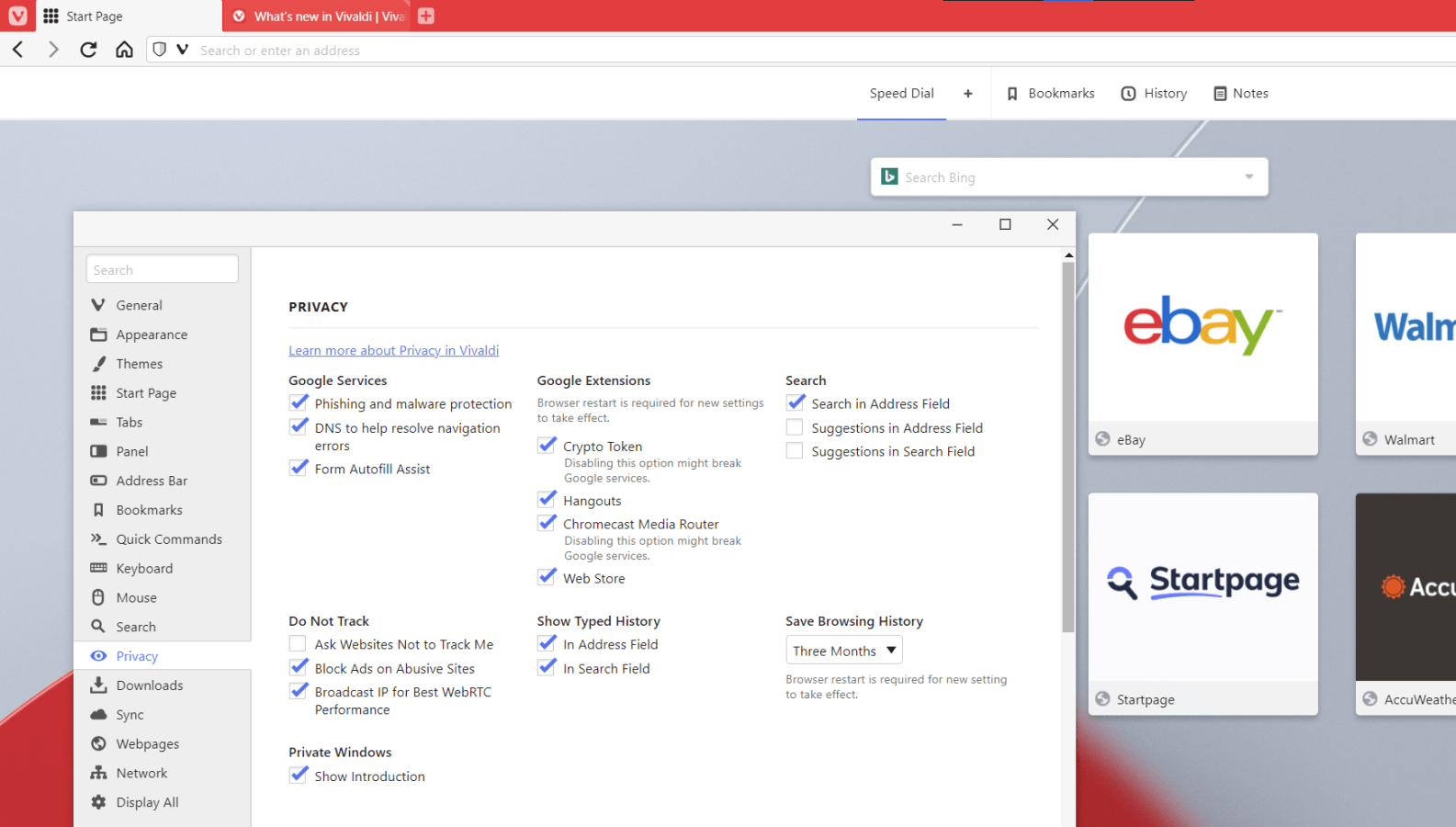
Task: Uncheck Show Typed History In Address Field
Action: pos(547,644)
